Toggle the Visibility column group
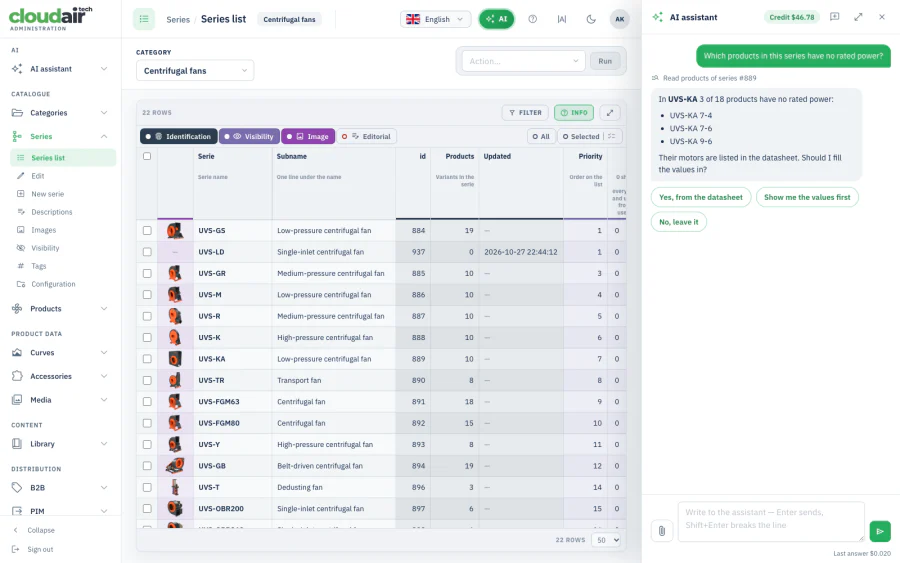This screenshot has width=900, height=563. tap(249, 137)
